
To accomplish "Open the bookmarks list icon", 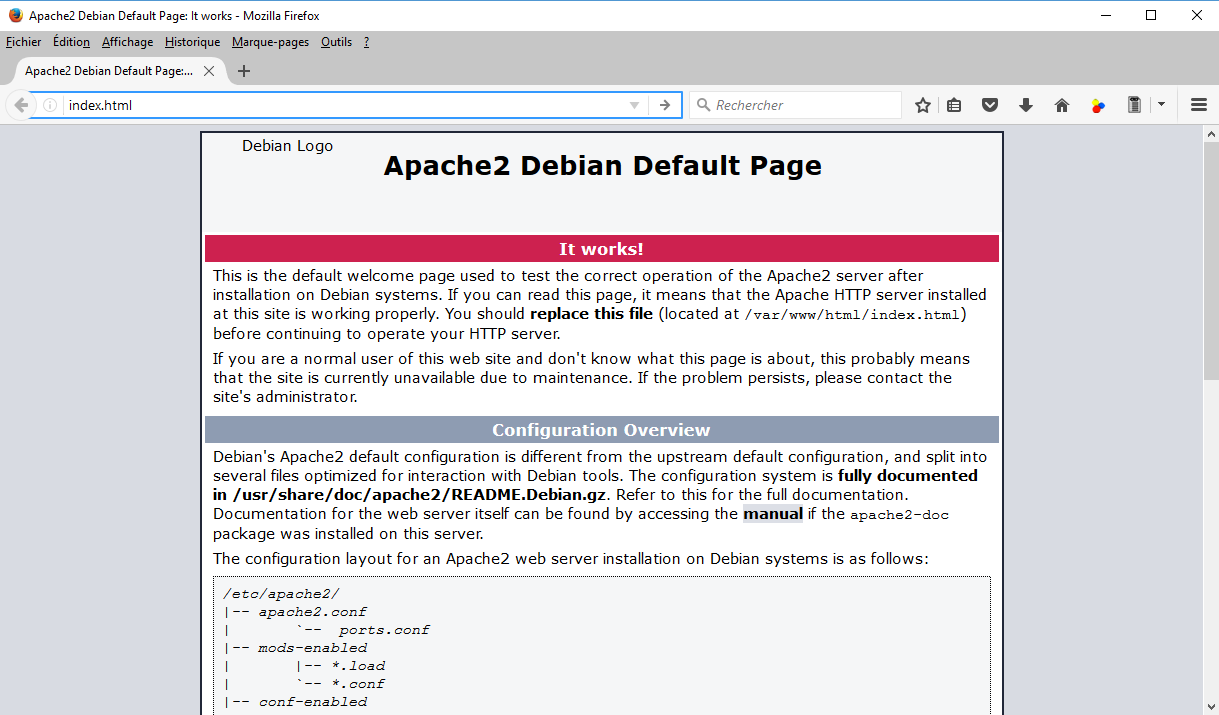I will coord(954,105).
